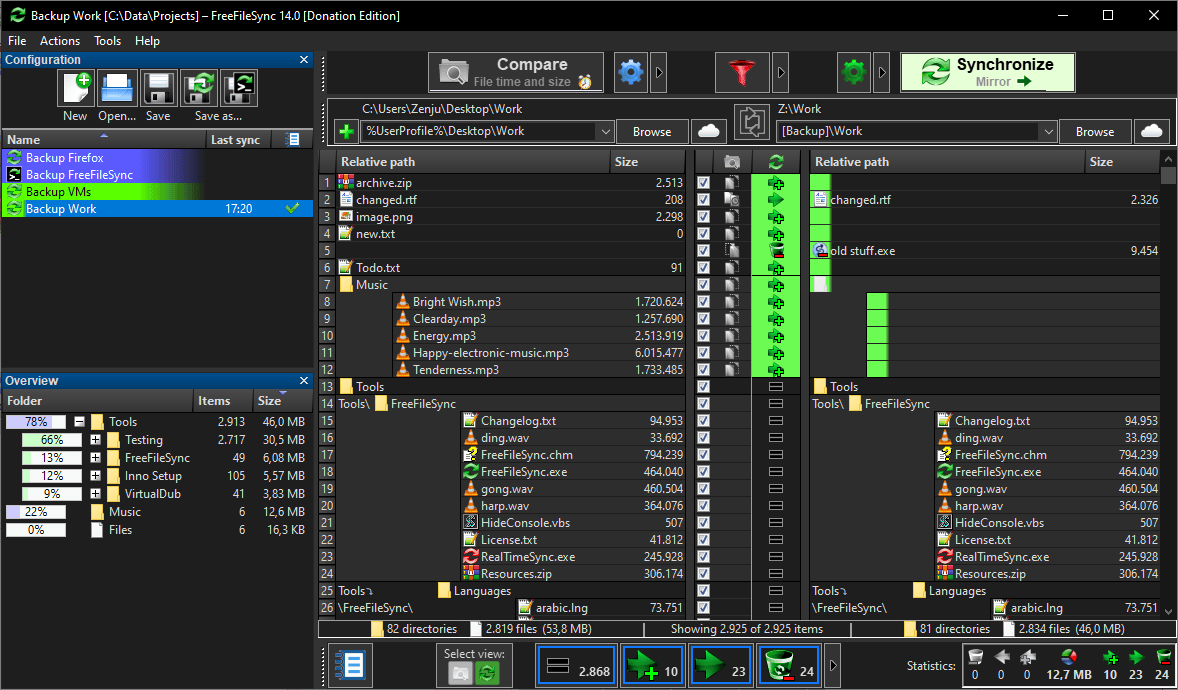The width and height of the screenshot is (1178, 690).
Task: Switch view to sync action mode
Action: pyautogui.click(x=487, y=673)
